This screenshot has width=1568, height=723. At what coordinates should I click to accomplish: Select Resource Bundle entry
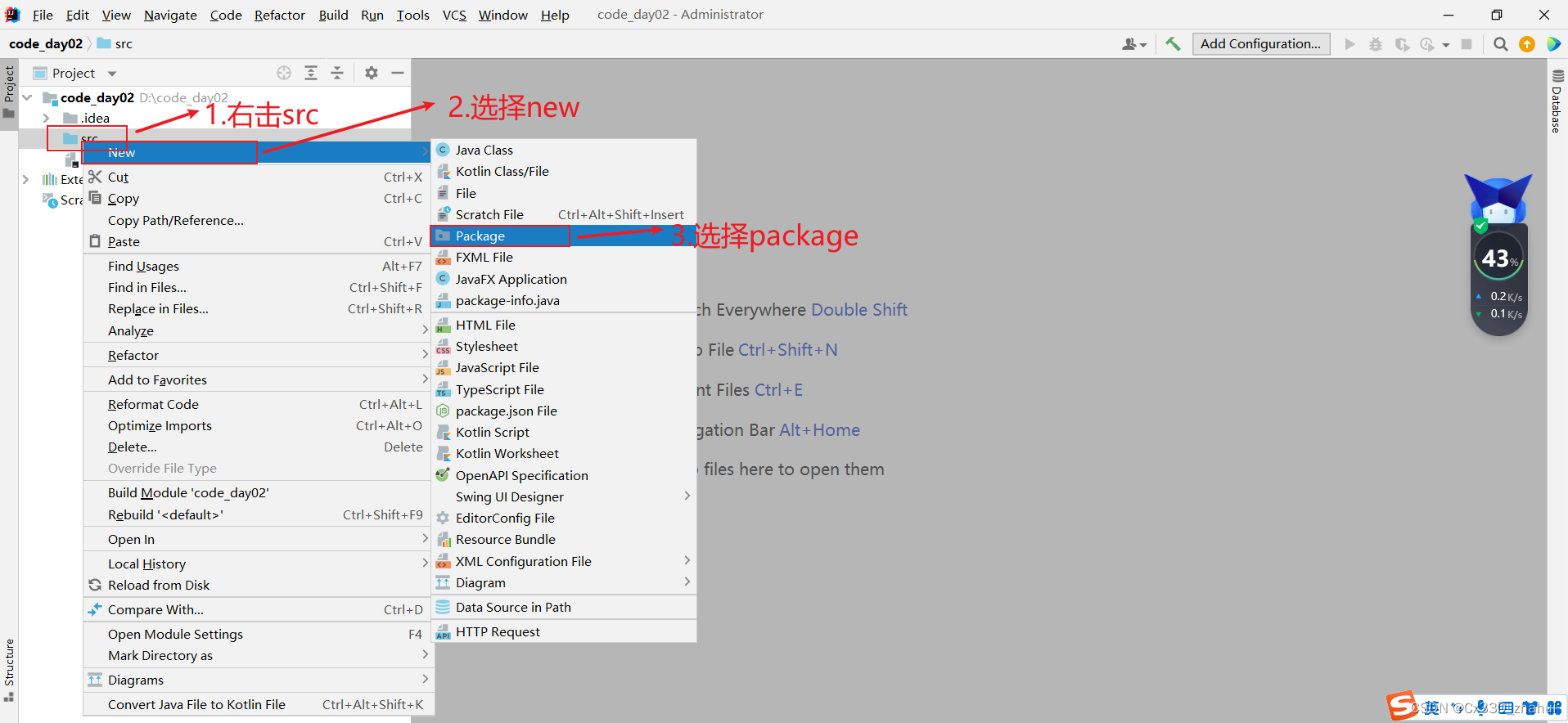(563, 539)
